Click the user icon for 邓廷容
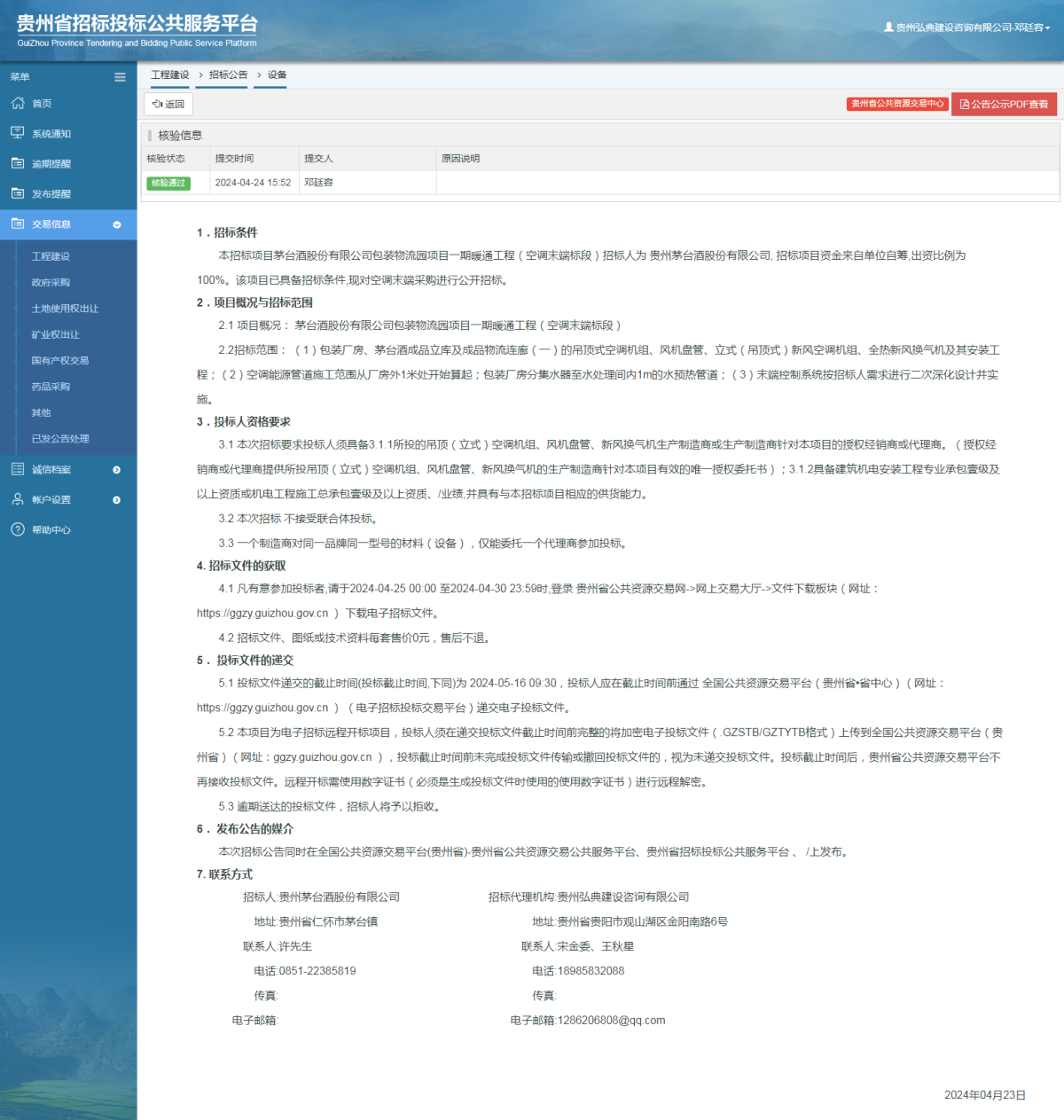This screenshot has height=1120, width=1064. (888, 27)
